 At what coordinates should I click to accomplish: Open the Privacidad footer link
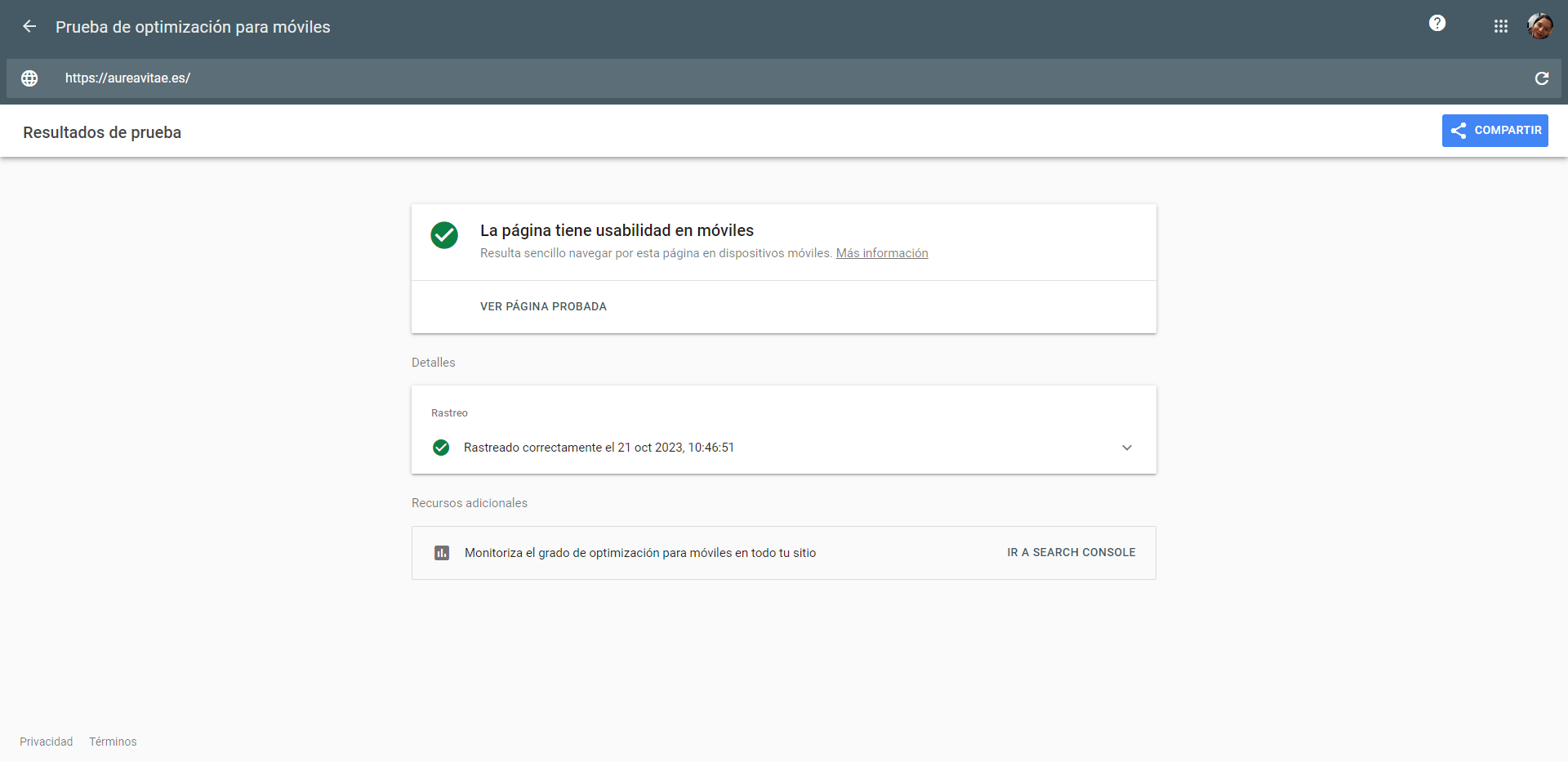(x=47, y=742)
